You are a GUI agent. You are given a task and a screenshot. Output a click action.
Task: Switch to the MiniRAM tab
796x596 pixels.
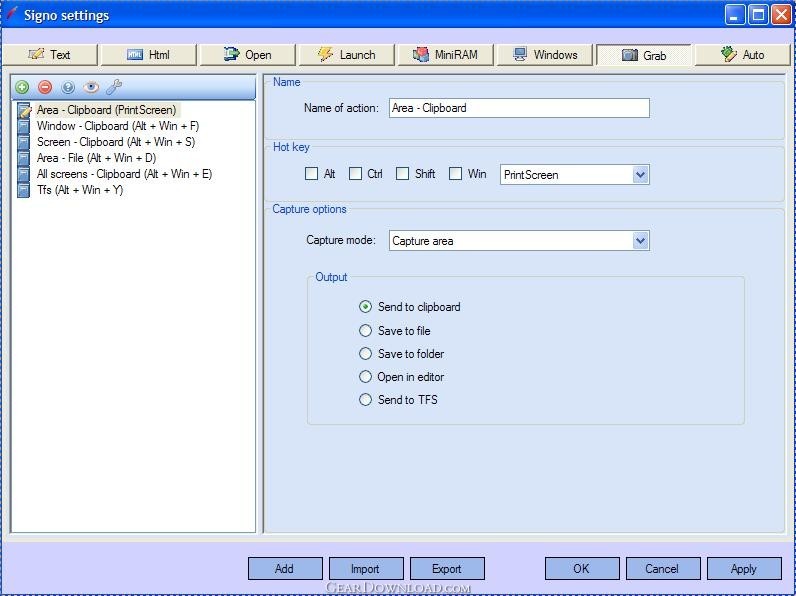pyautogui.click(x=445, y=55)
